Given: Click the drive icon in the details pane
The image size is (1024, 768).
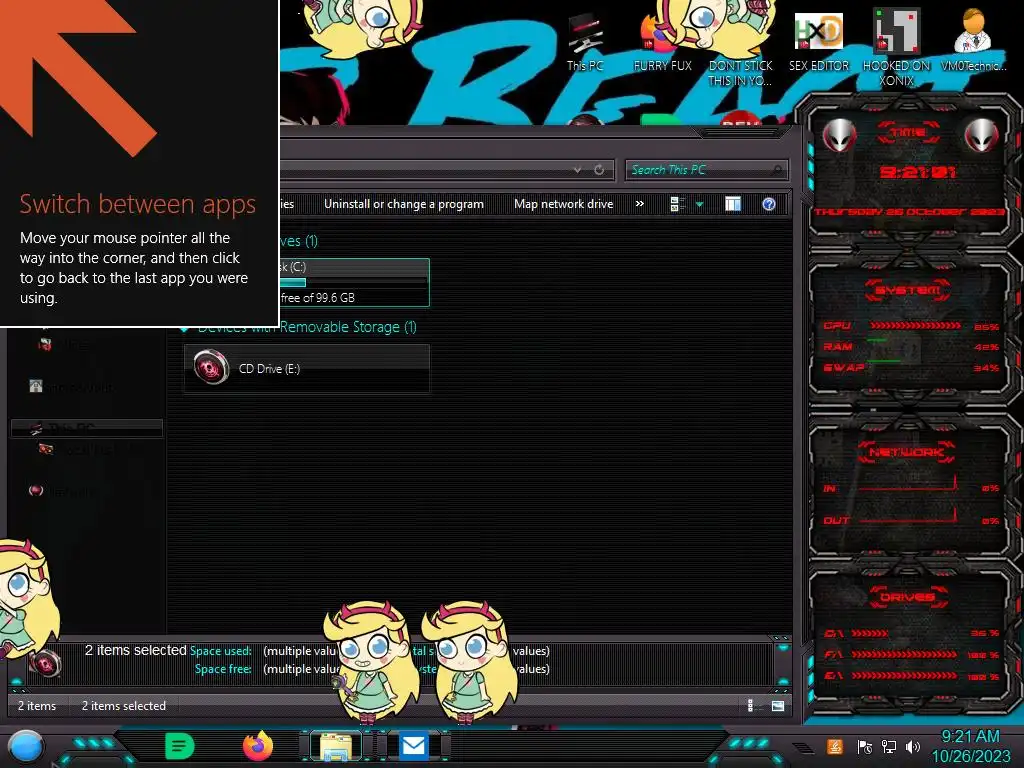Looking at the screenshot, I should pyautogui.click(x=46, y=665).
